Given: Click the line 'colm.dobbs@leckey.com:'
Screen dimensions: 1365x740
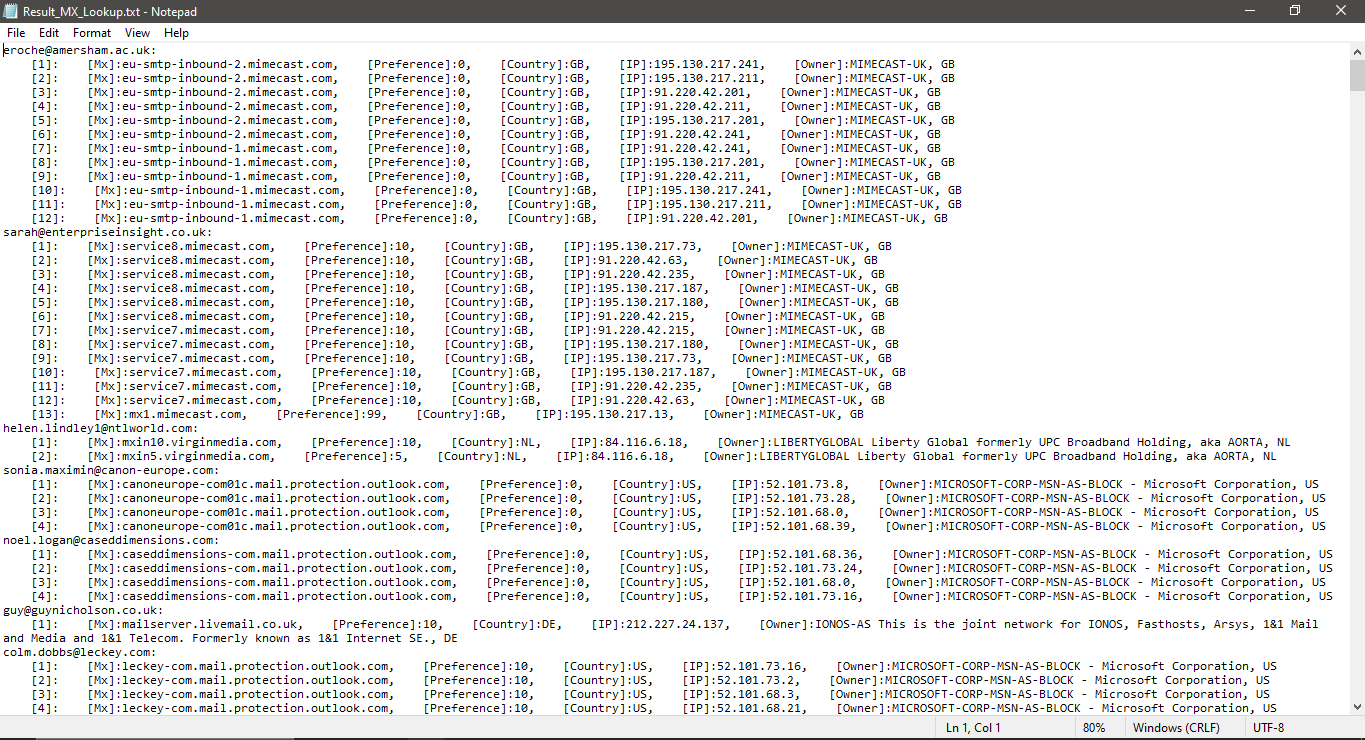Looking at the screenshot, I should pos(80,652).
